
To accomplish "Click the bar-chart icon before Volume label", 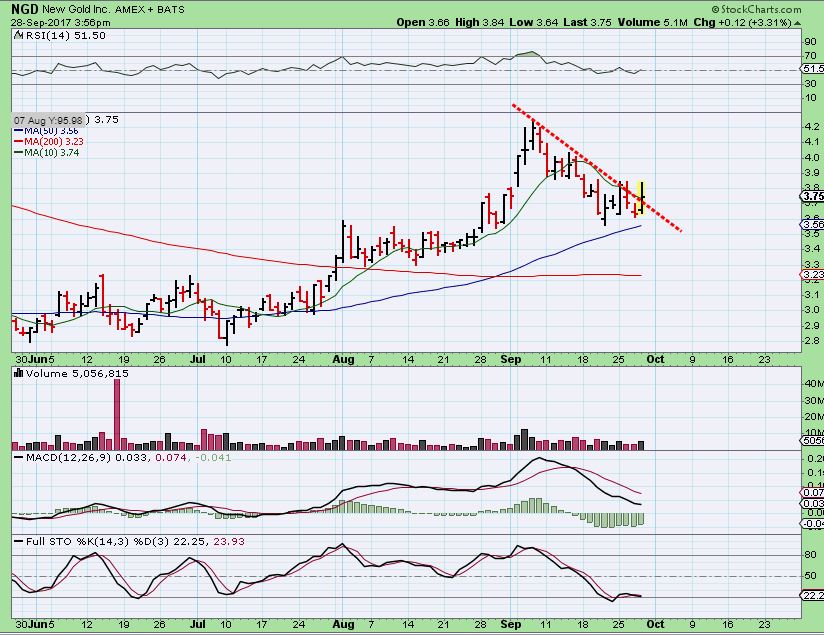I will pyautogui.click(x=19, y=373).
